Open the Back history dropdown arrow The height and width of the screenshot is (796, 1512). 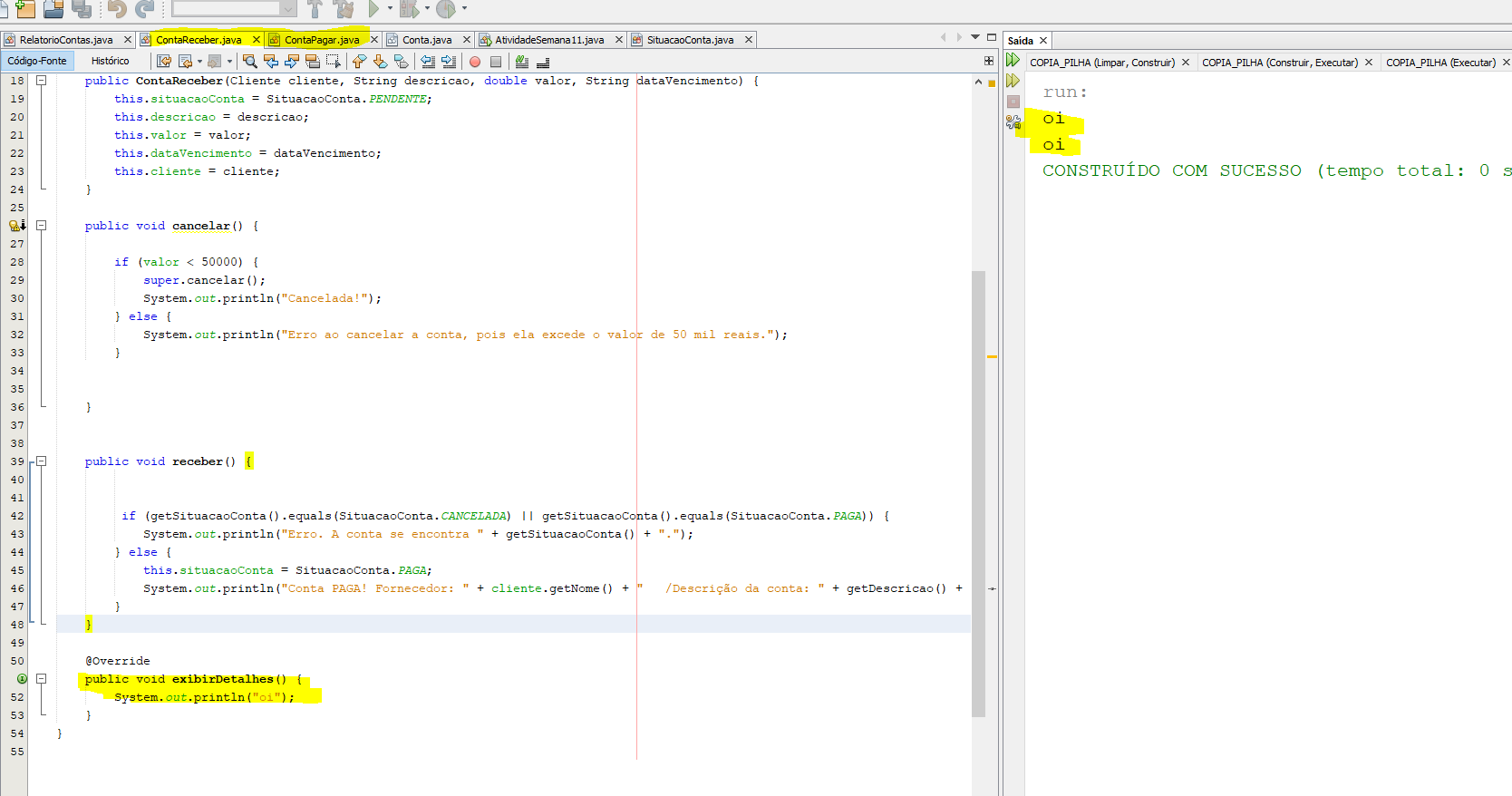pyautogui.click(x=199, y=62)
